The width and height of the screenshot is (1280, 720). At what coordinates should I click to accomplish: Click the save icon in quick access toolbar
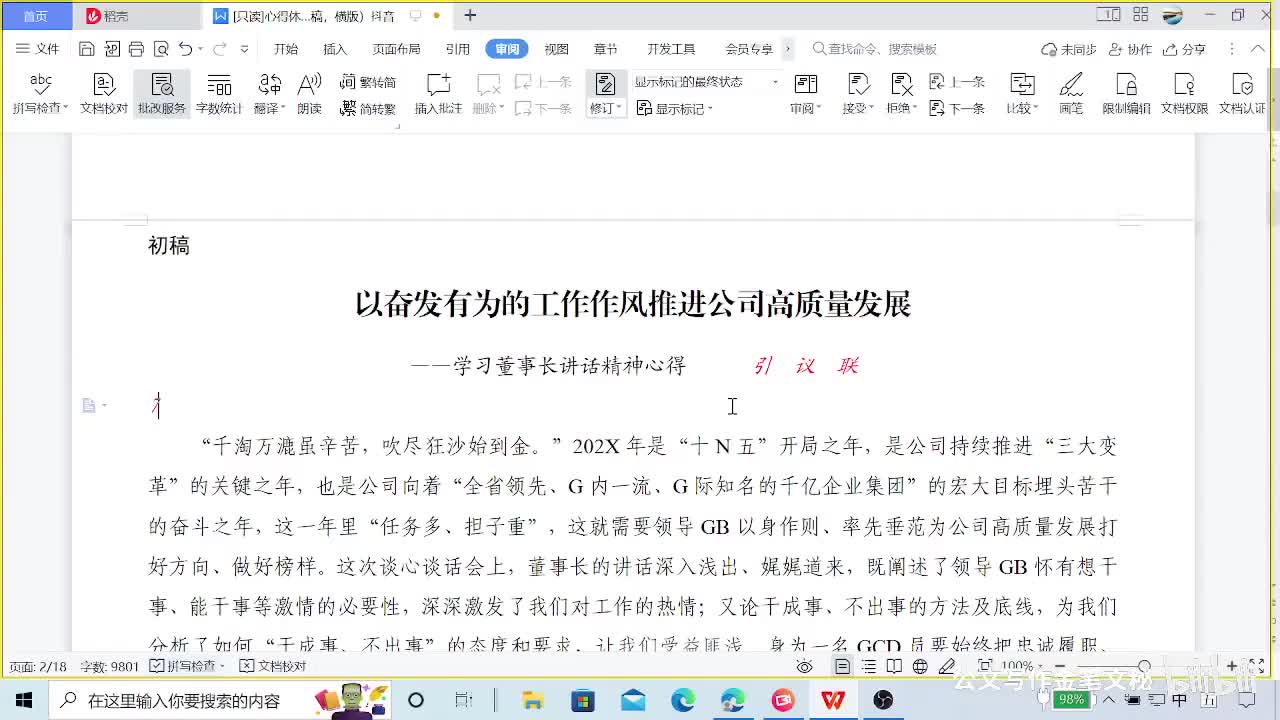[87, 49]
